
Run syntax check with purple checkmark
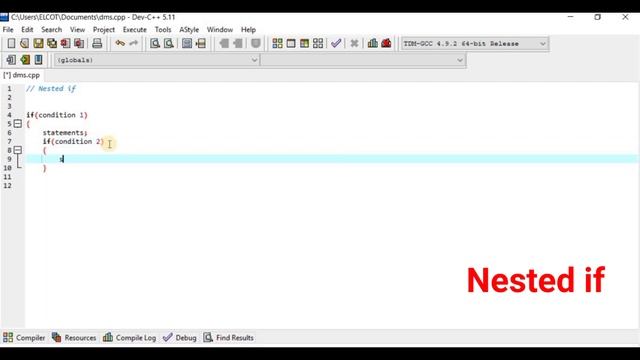[x=336, y=43]
